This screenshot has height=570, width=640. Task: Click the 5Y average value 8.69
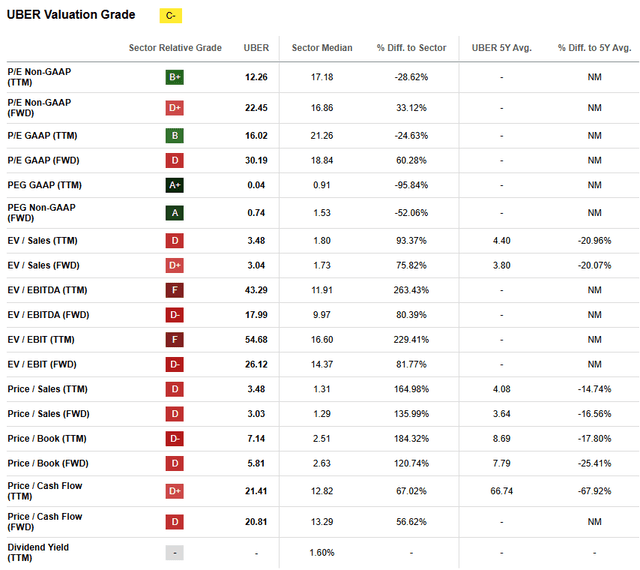tap(502, 439)
